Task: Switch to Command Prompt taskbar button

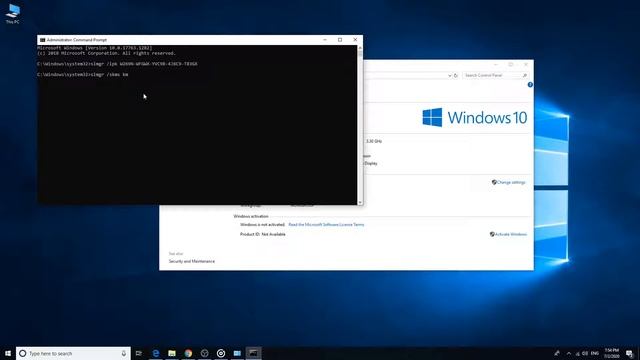Action: click(x=253, y=353)
